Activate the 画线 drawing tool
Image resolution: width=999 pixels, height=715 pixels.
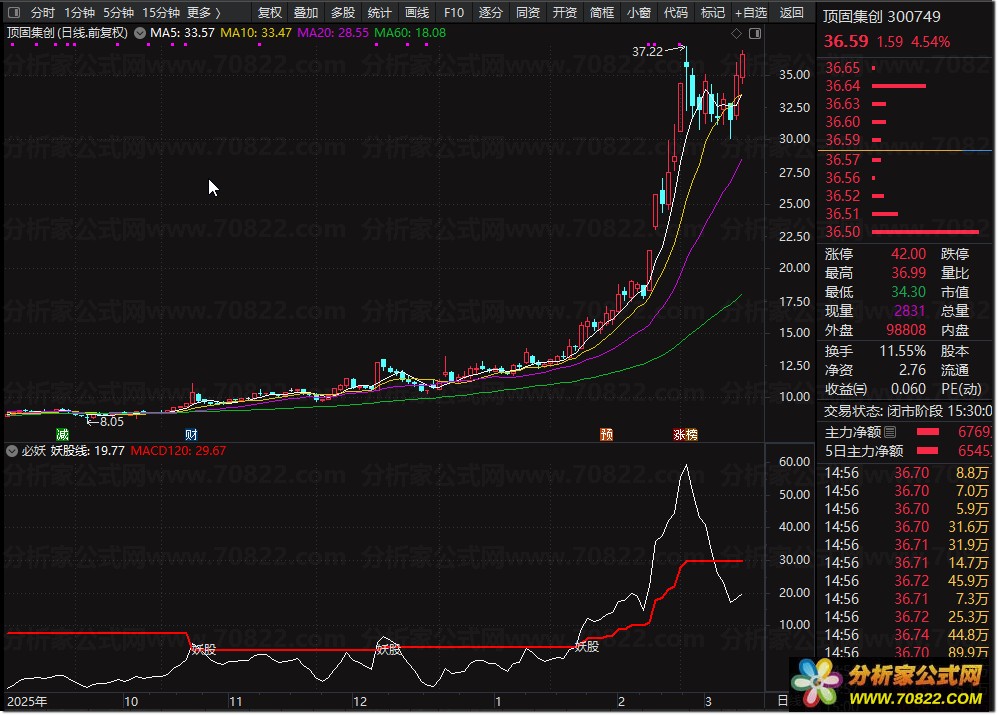[x=417, y=12]
